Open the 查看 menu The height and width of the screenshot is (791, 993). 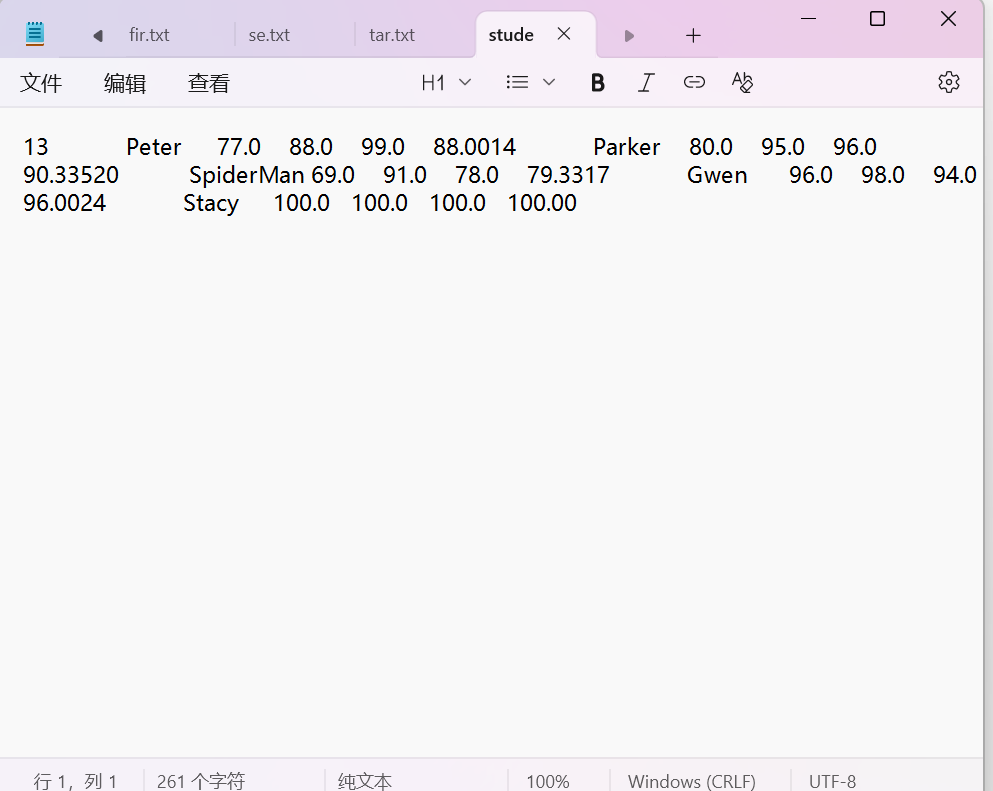click(x=208, y=83)
